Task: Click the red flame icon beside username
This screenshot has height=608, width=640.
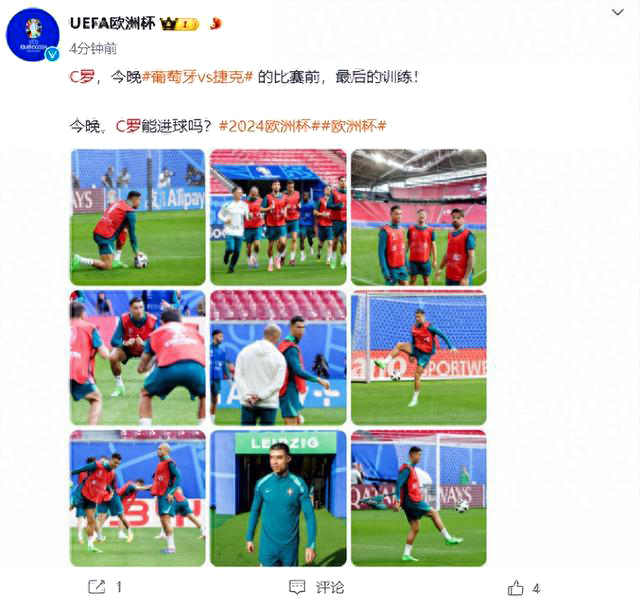Action: point(215,24)
